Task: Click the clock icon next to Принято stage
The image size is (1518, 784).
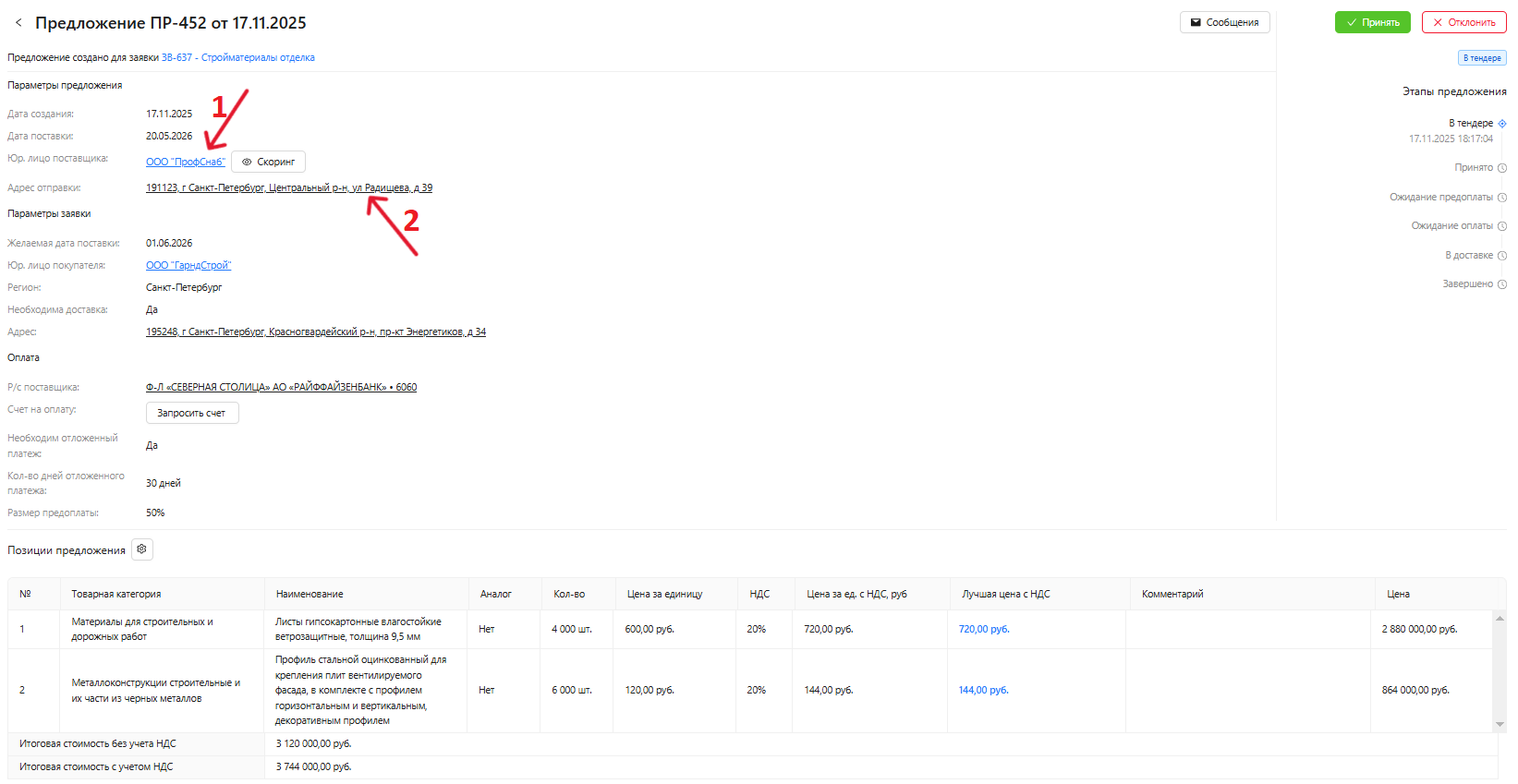Action: 1502,168
